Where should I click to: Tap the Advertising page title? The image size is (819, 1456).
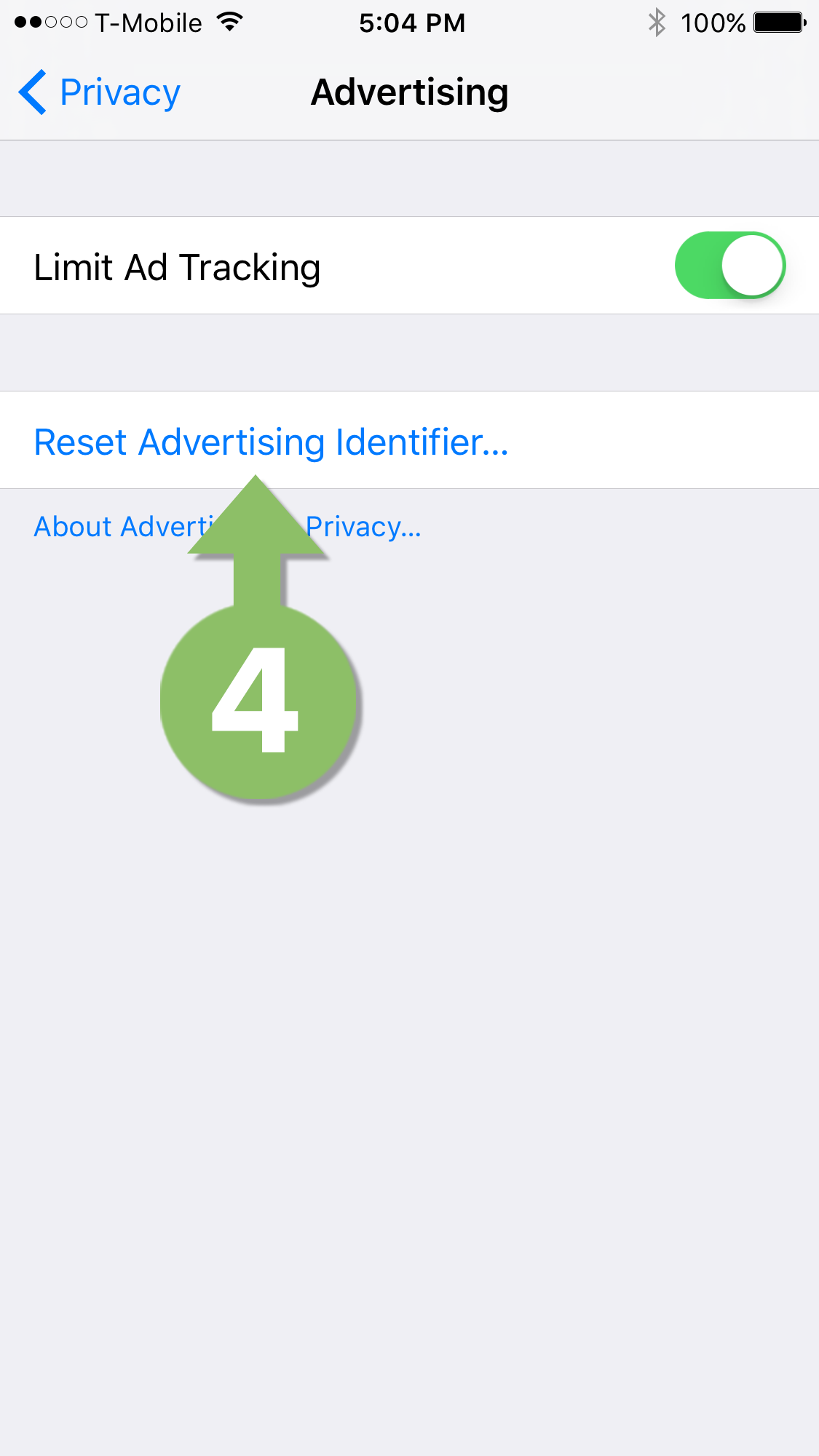(x=410, y=93)
